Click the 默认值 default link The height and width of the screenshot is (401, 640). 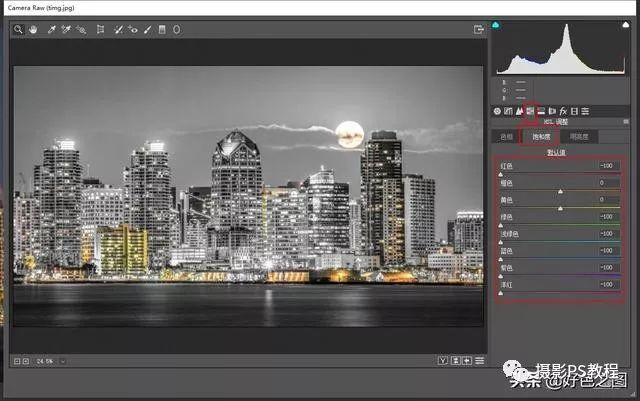point(557,152)
